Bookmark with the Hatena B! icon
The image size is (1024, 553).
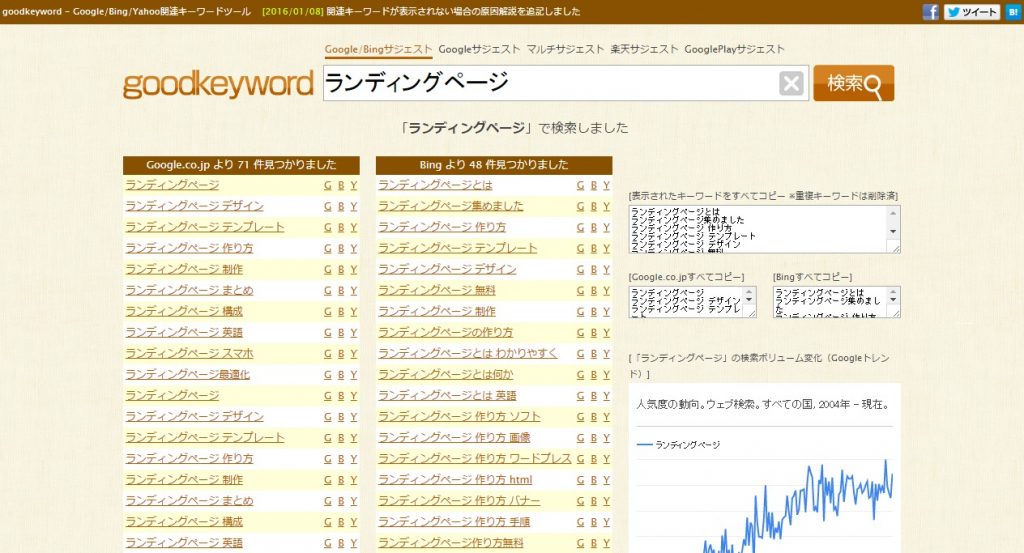click(1014, 12)
